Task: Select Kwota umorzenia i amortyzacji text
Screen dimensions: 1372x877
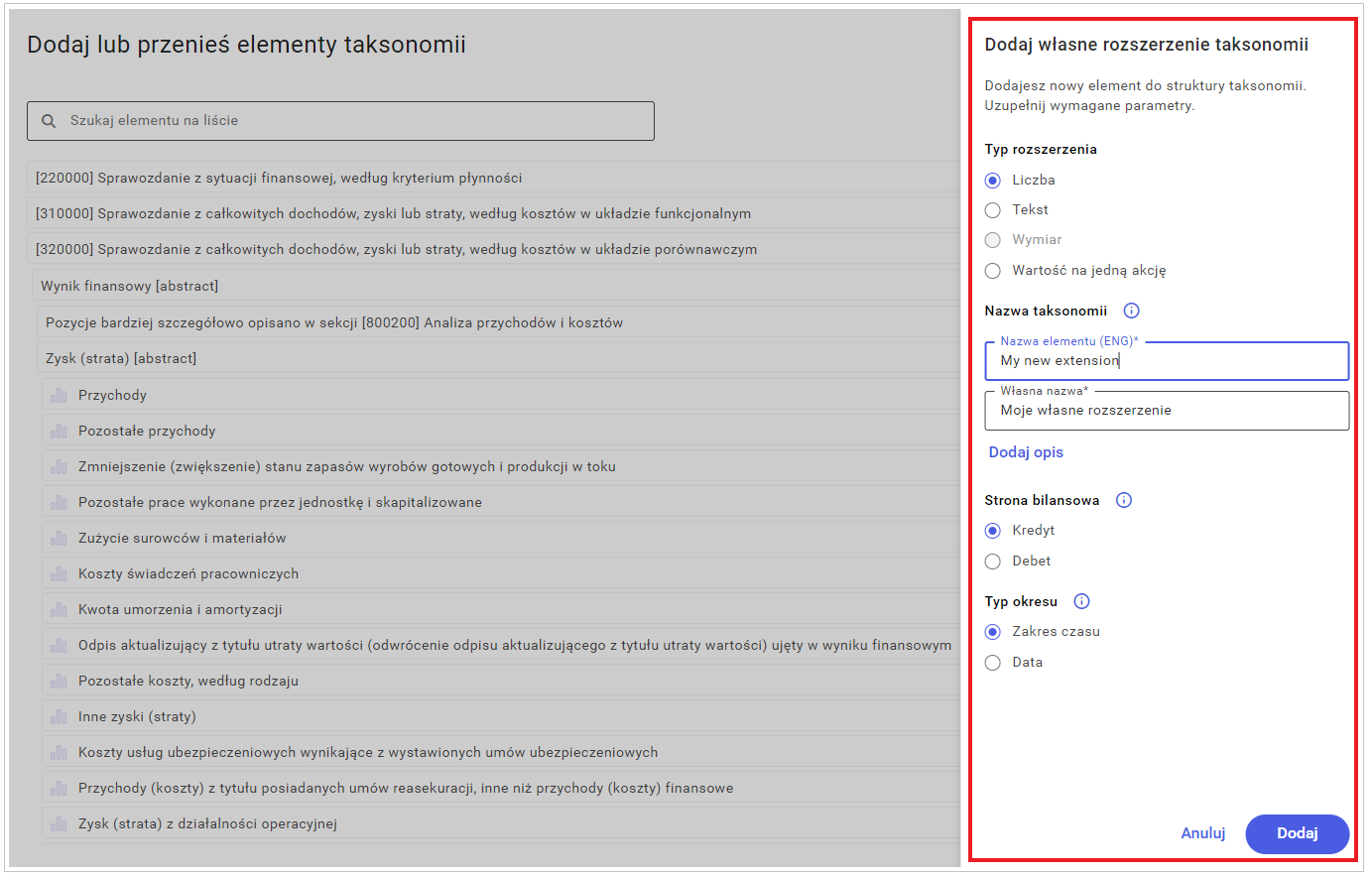Action: [181, 610]
